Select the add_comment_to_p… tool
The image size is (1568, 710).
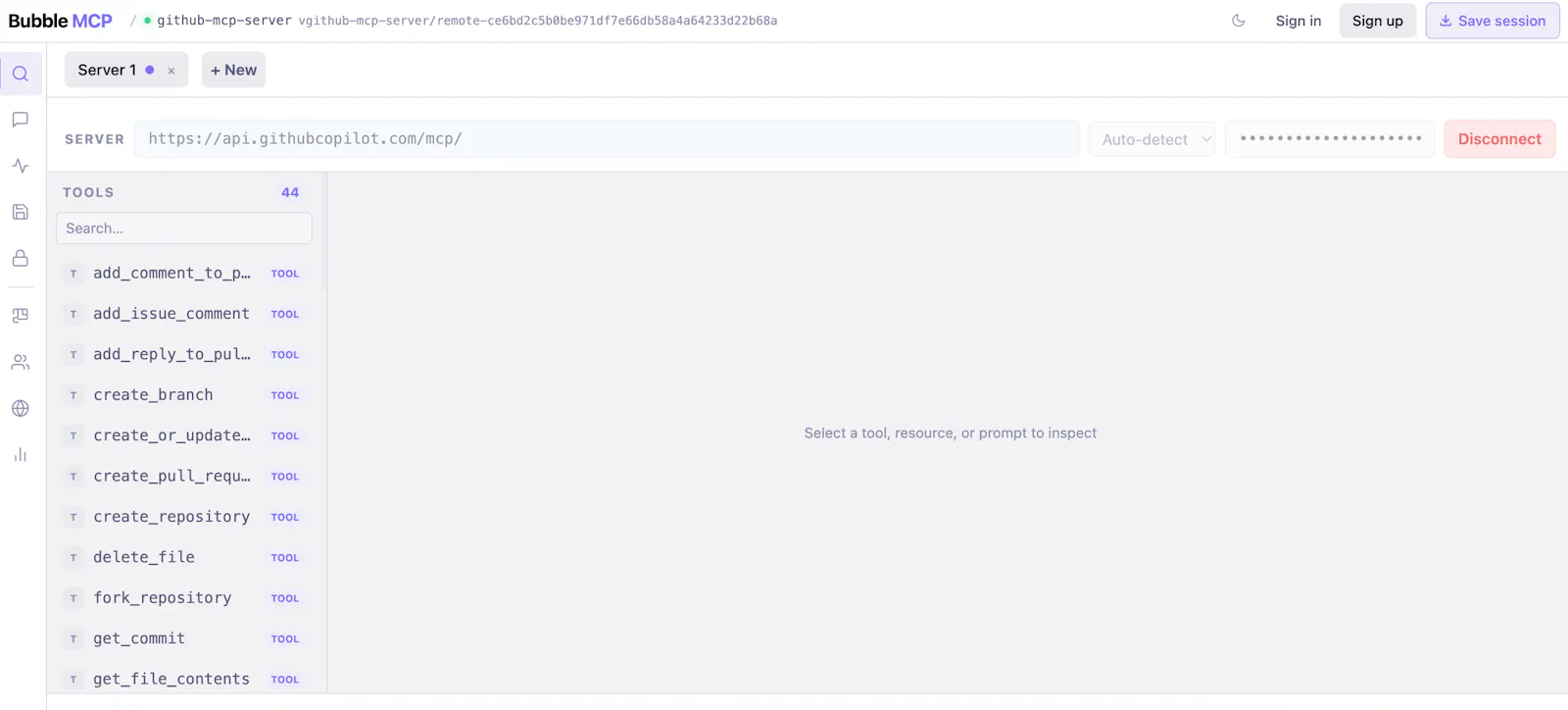(185, 274)
